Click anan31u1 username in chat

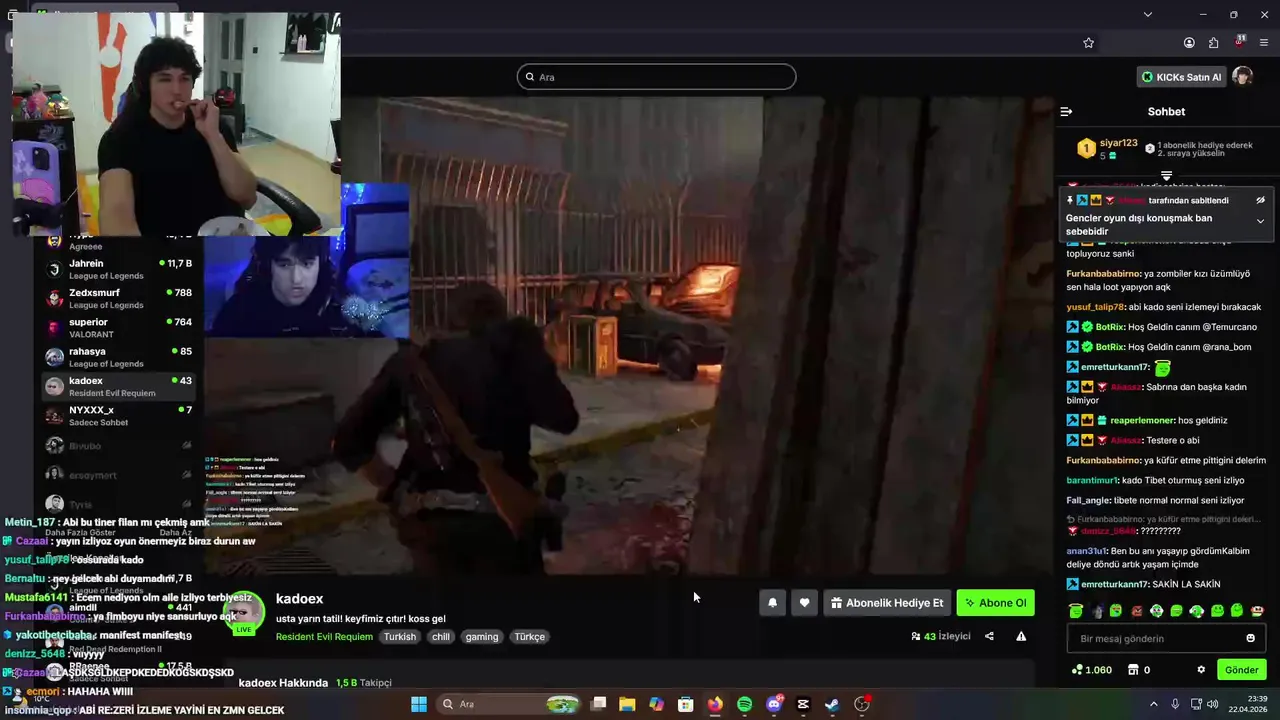pyautogui.click(x=1086, y=551)
